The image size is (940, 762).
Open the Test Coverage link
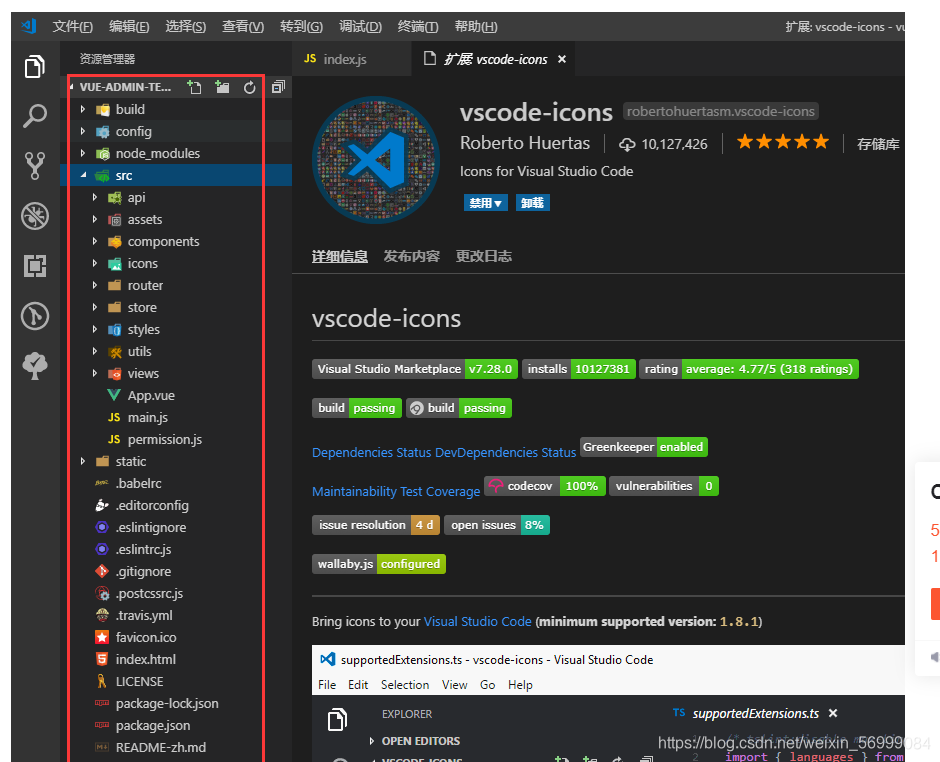tap(440, 492)
